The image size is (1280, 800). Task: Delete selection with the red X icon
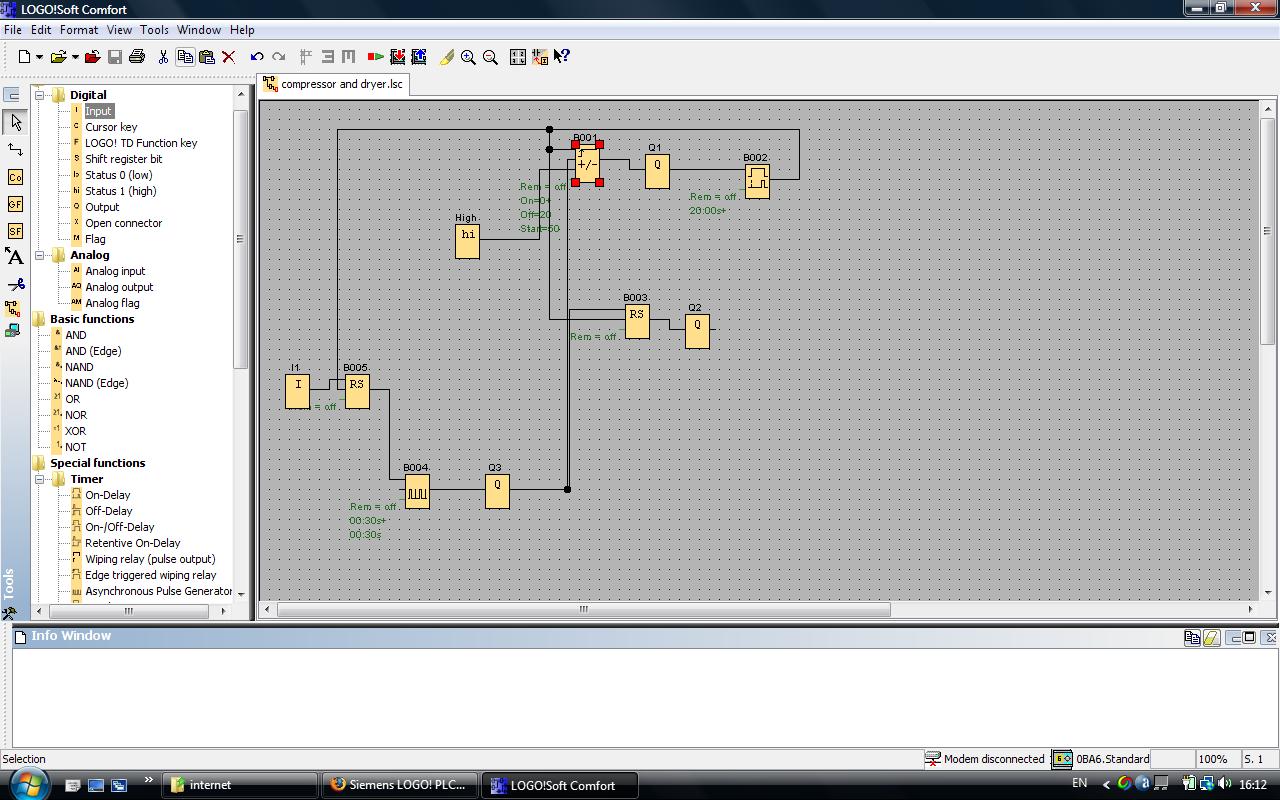tap(228, 57)
